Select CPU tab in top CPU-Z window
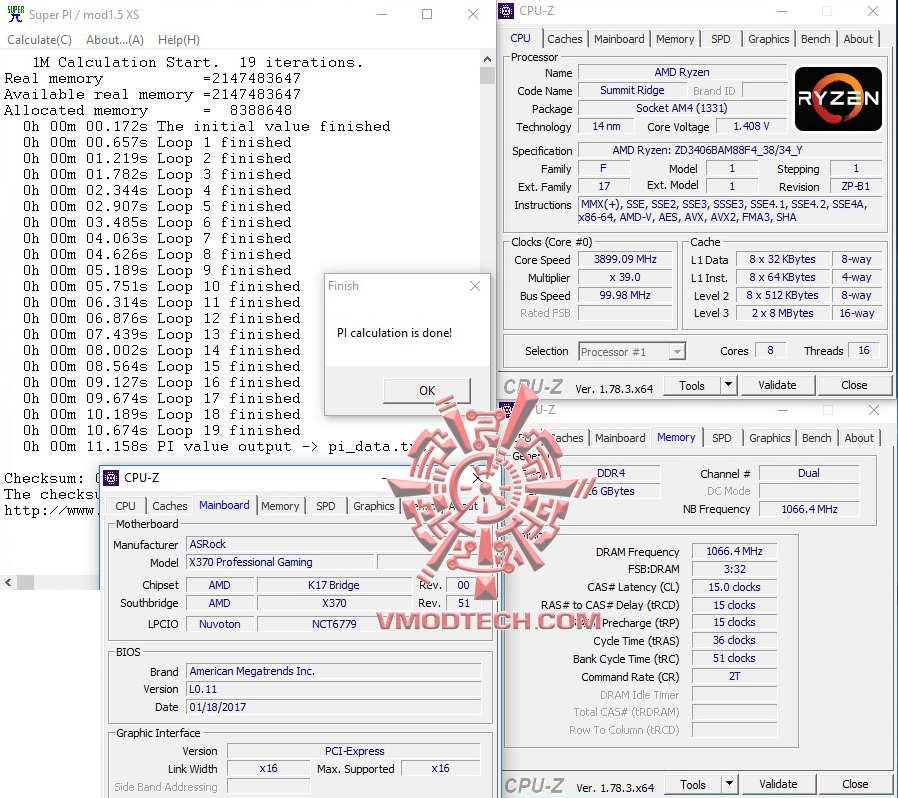This screenshot has height=798, width=898. (x=521, y=38)
